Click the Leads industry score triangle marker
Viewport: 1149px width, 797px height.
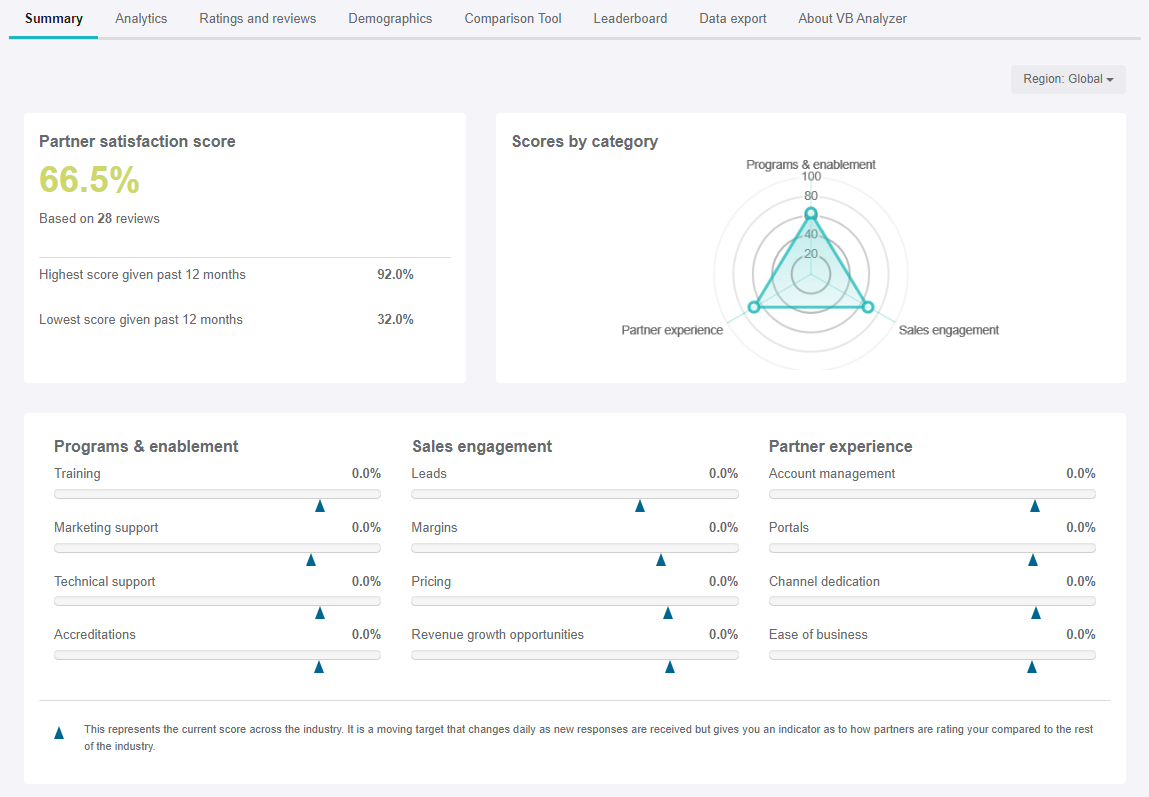click(x=640, y=506)
